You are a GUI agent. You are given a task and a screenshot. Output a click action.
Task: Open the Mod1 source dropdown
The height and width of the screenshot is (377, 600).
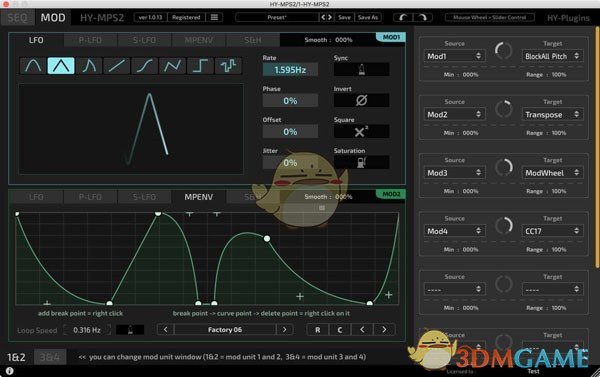[x=454, y=56]
